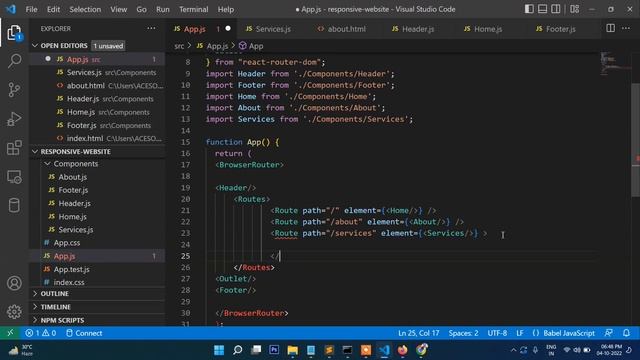
Task: Open Windows Start button
Action: 219,350
